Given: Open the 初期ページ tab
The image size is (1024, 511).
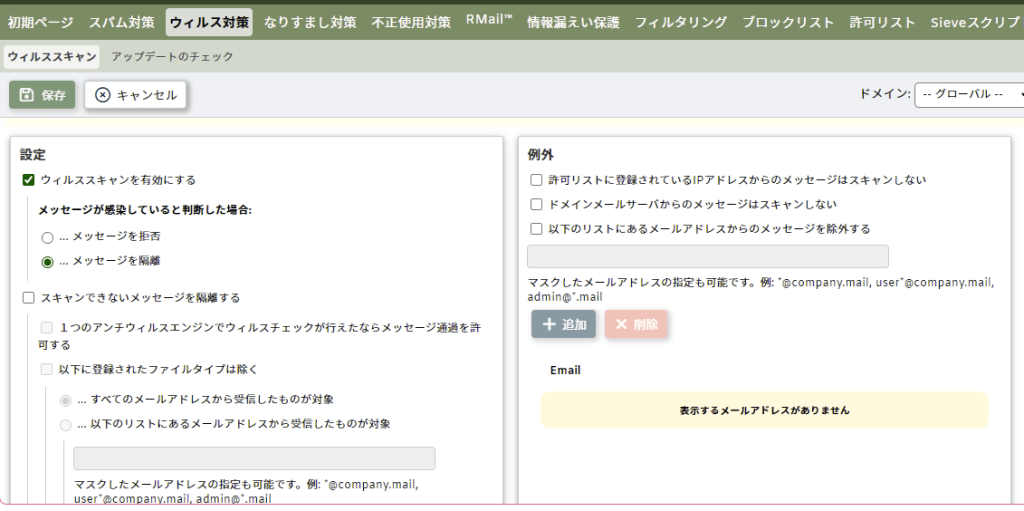Looking at the screenshot, I should point(41,22).
